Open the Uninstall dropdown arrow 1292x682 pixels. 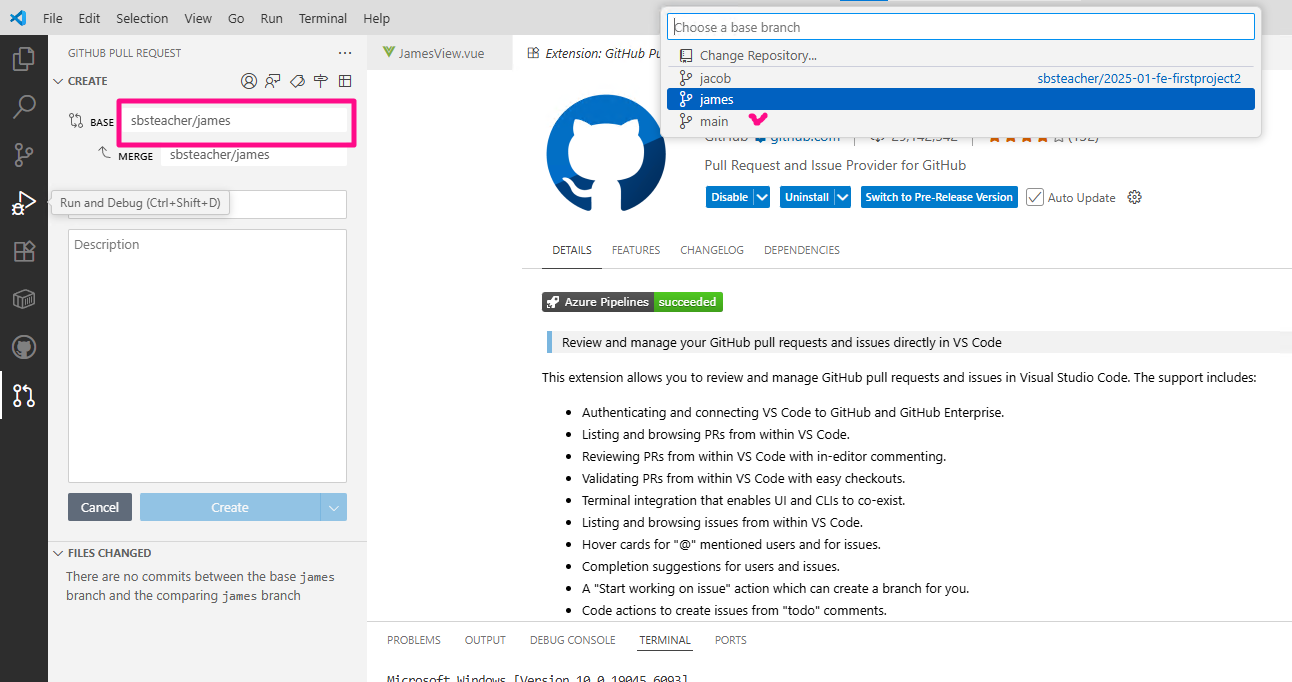pyautogui.click(x=842, y=197)
